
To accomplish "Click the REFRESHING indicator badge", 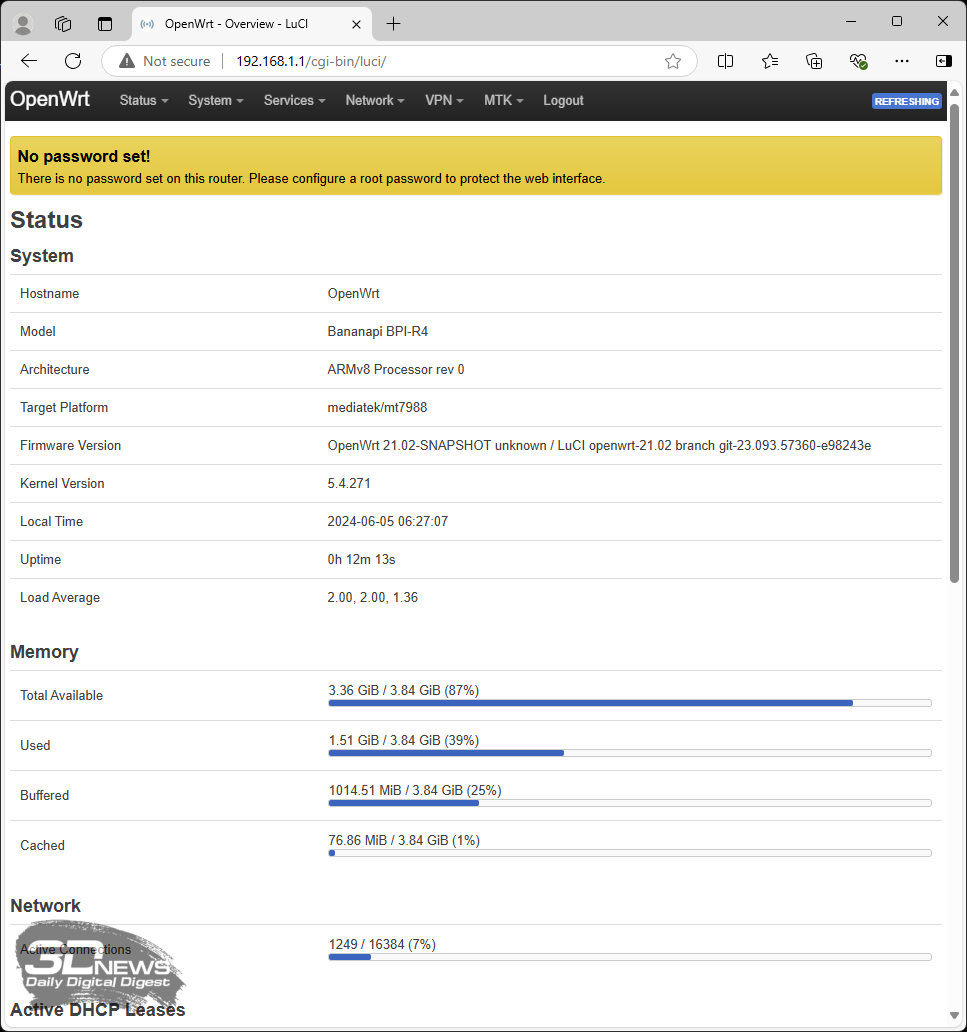I will [906, 101].
